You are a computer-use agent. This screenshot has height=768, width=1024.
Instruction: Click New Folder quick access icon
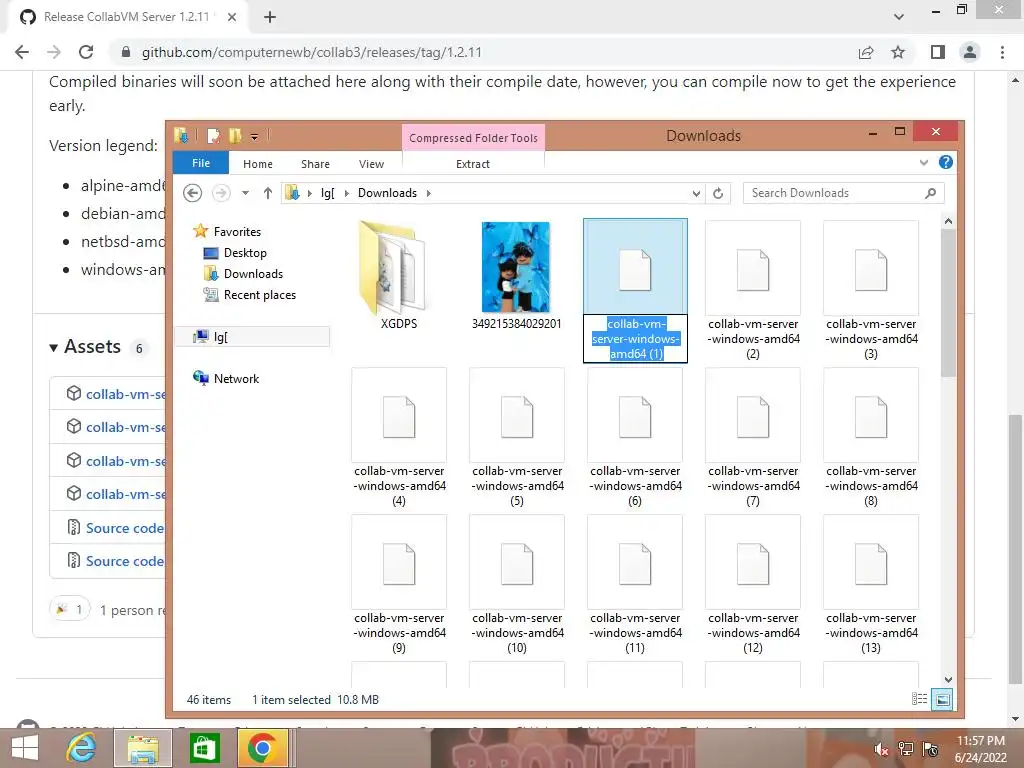tap(234, 136)
